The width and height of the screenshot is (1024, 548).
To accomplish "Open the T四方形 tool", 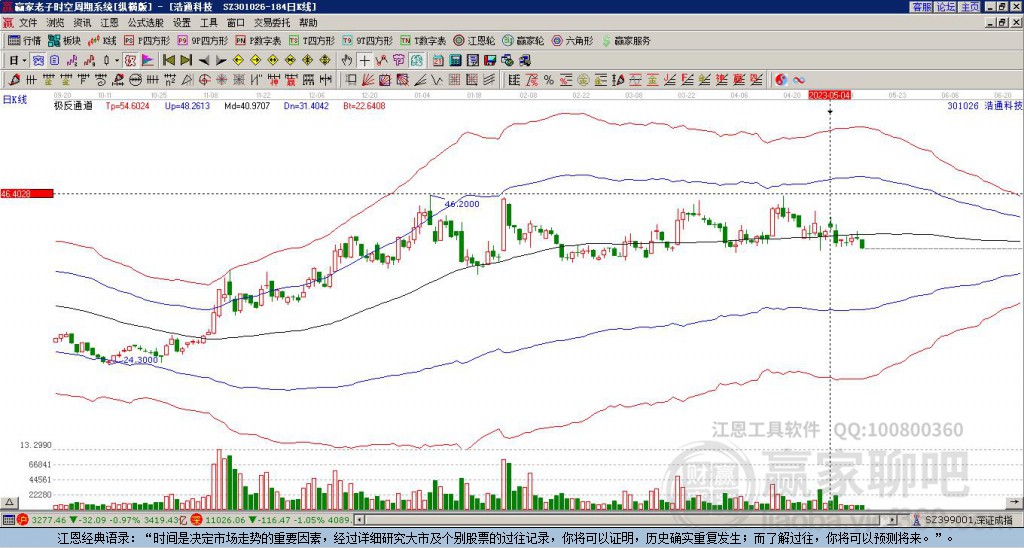I will coord(312,40).
